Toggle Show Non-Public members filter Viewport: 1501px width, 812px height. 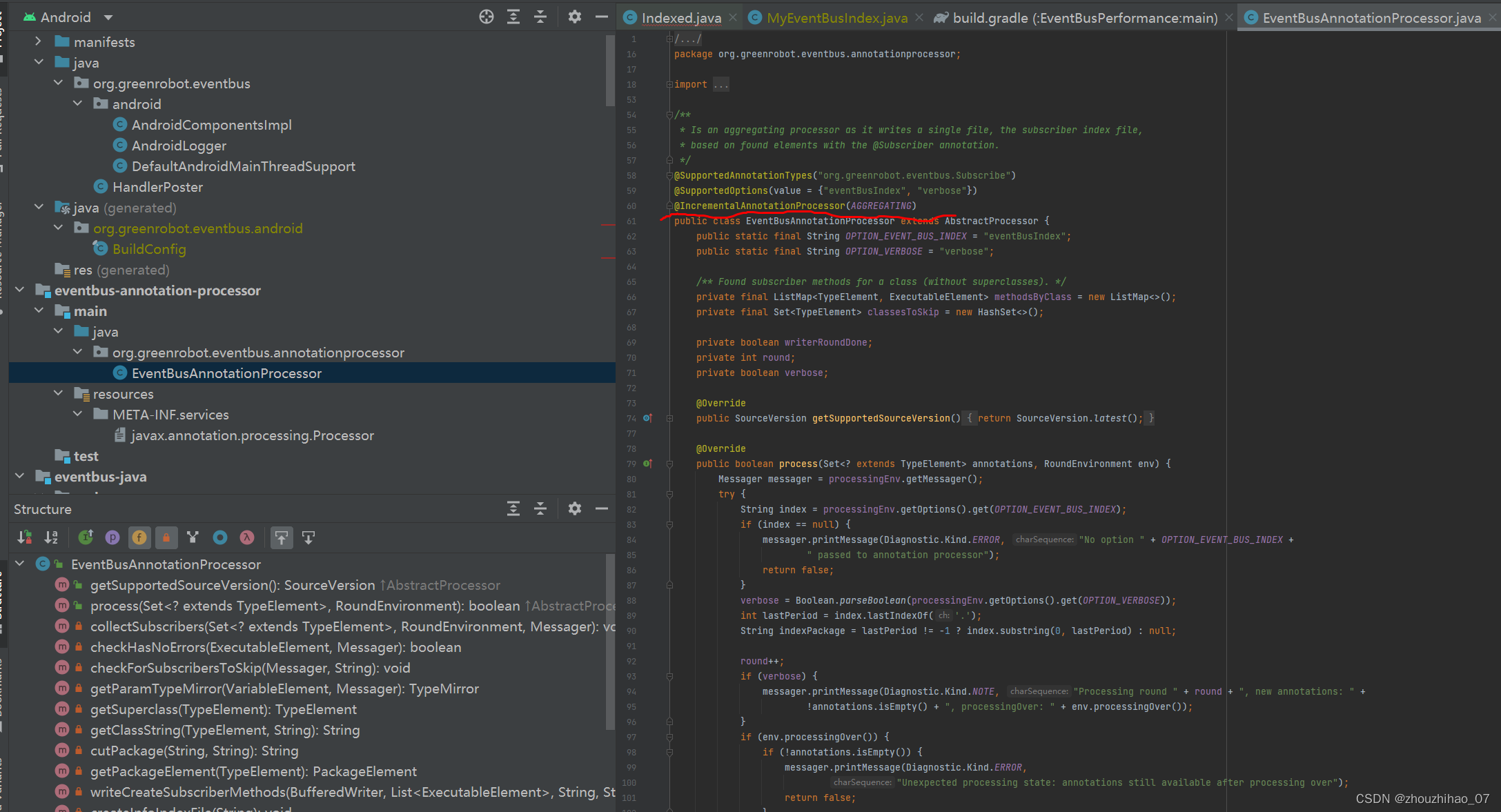[x=166, y=537]
